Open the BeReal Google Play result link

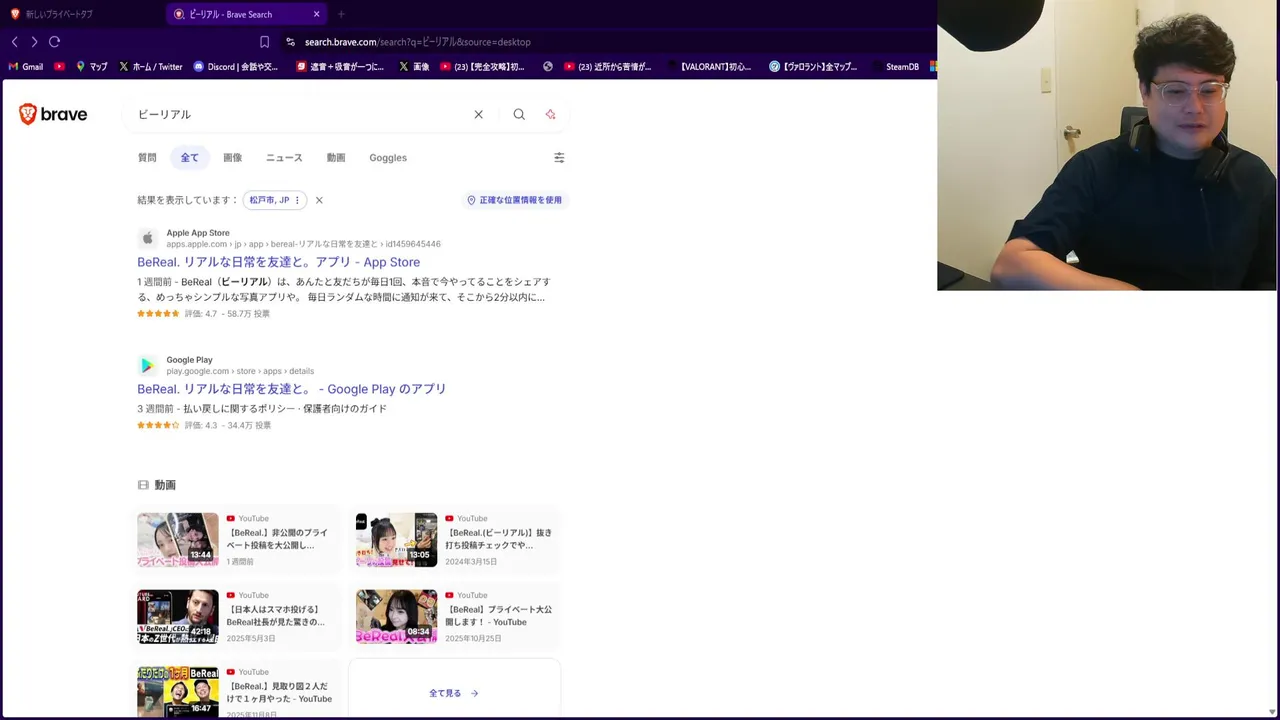point(291,389)
